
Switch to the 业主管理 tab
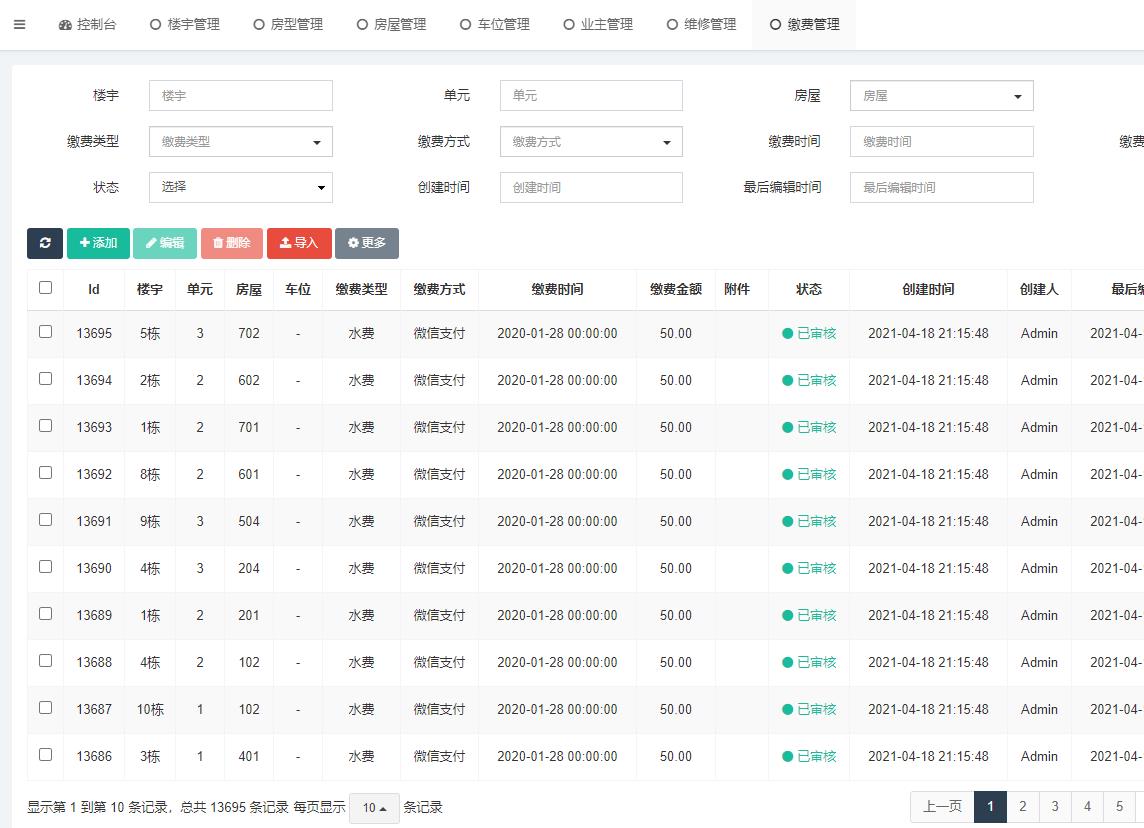pyautogui.click(x=598, y=25)
